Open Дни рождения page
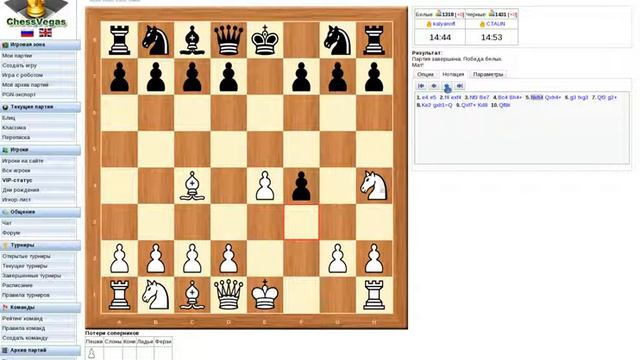 [x=20, y=190]
